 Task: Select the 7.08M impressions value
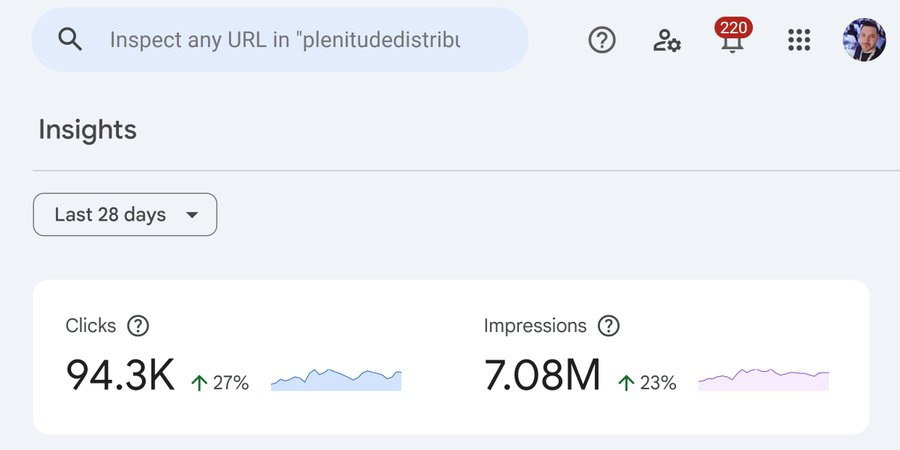pos(542,376)
